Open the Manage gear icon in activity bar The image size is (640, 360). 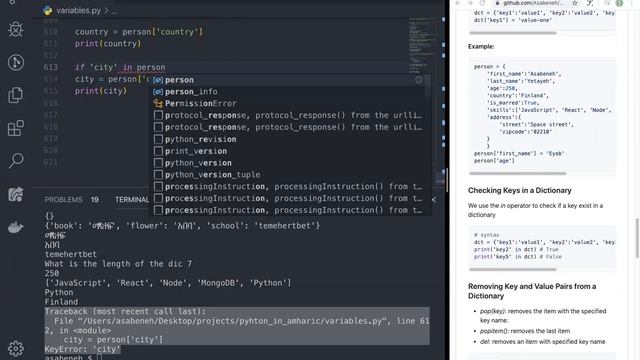click(x=16, y=348)
